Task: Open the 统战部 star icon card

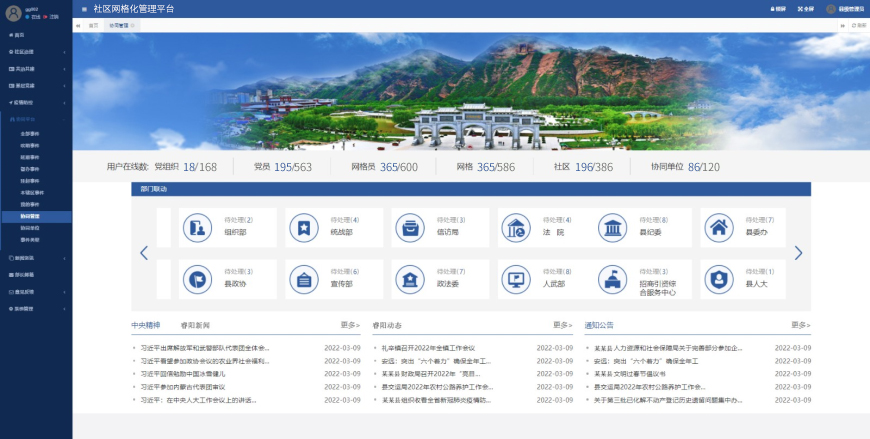Action: (302, 228)
